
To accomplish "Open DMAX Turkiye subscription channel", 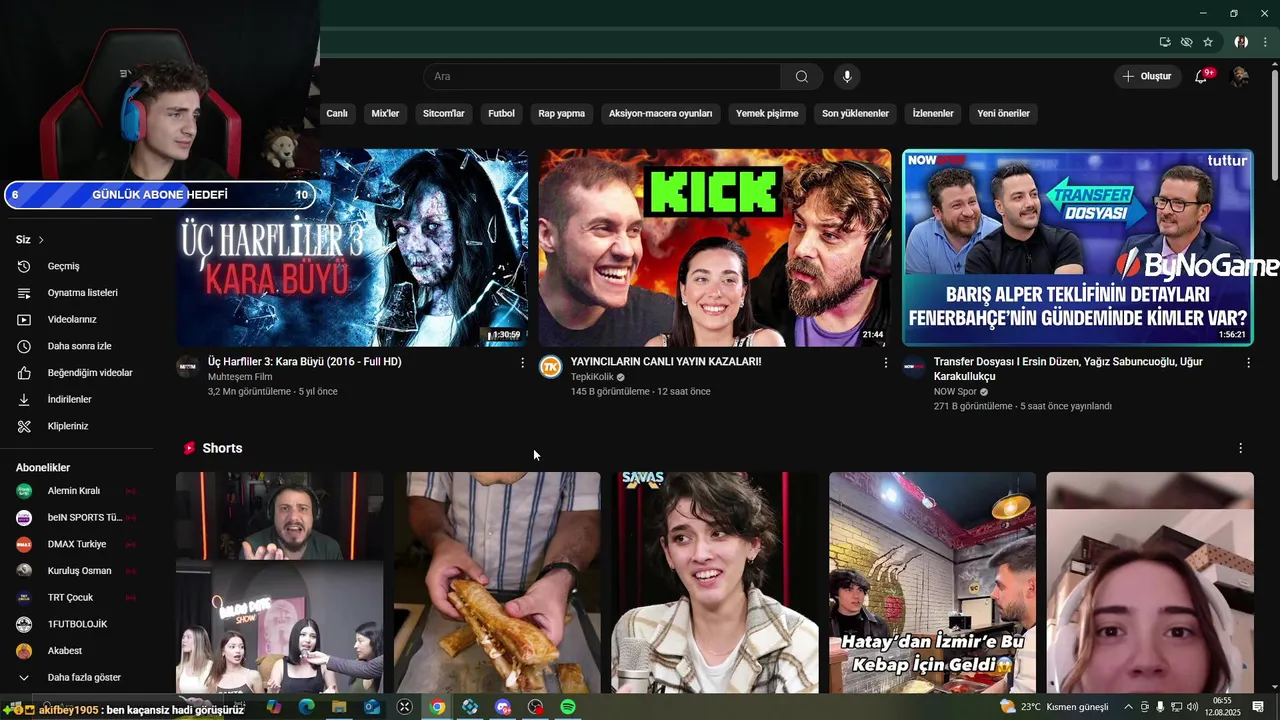I will coord(75,544).
